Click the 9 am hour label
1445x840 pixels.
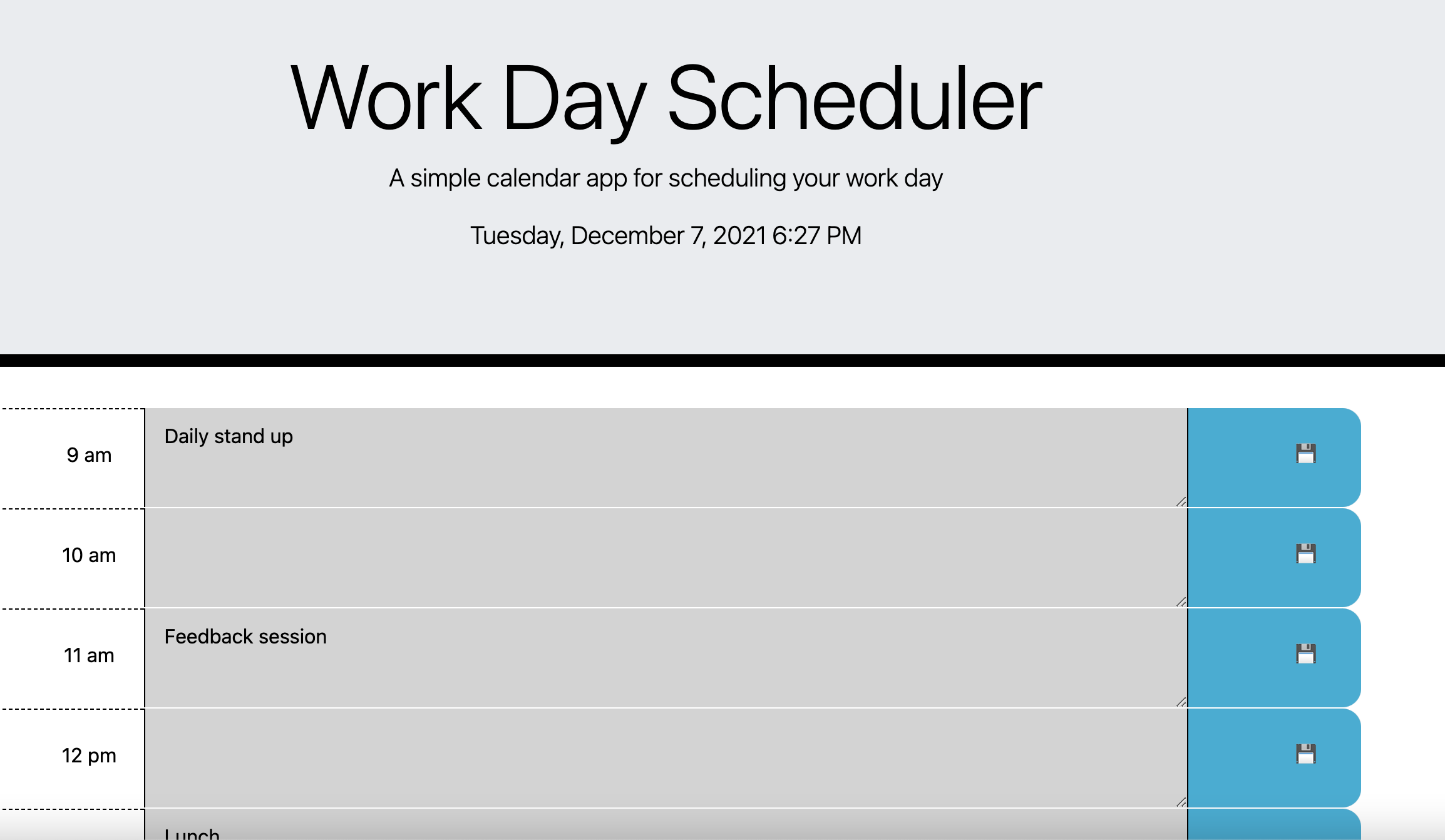click(89, 455)
